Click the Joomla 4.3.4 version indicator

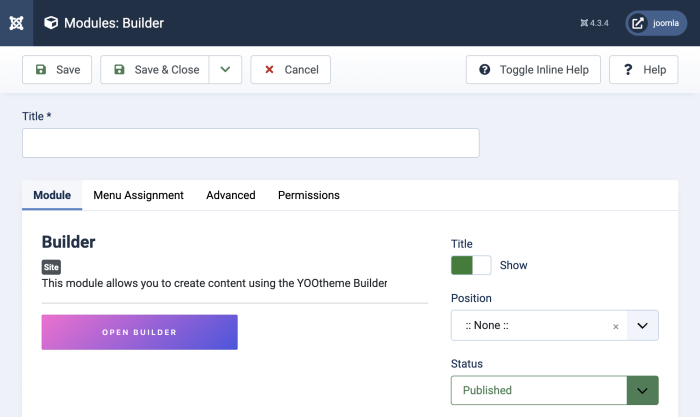594,23
